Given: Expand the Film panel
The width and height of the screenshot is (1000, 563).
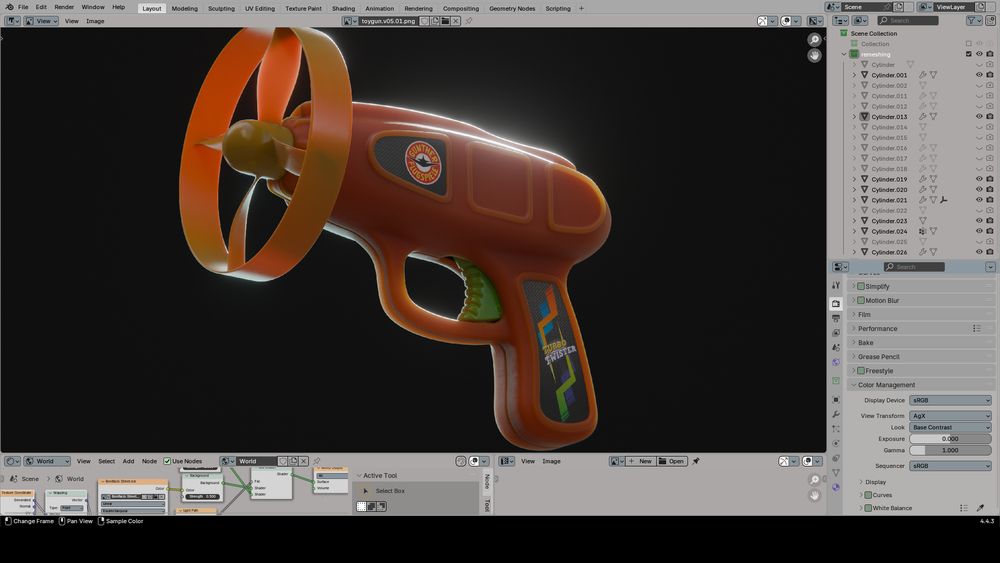Looking at the screenshot, I should point(922,314).
